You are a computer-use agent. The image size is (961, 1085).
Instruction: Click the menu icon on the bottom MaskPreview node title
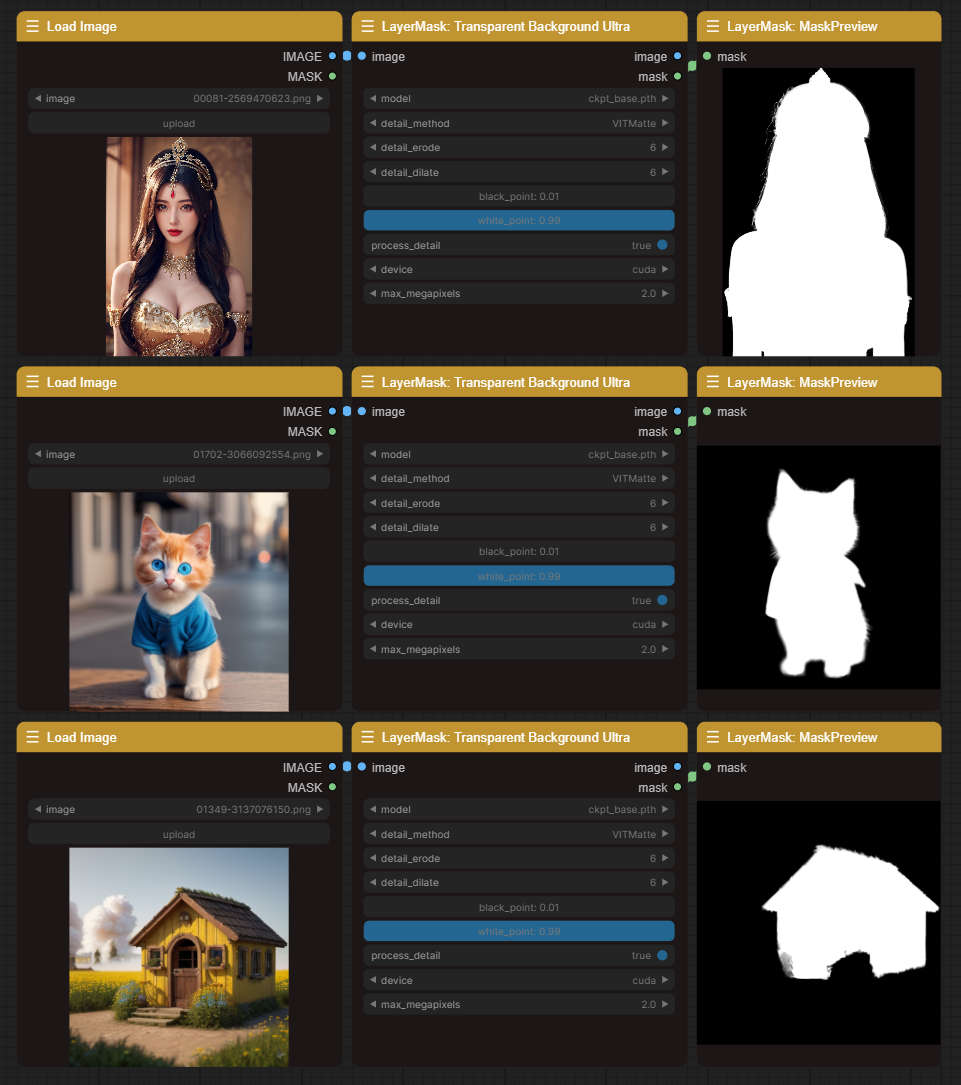713,738
